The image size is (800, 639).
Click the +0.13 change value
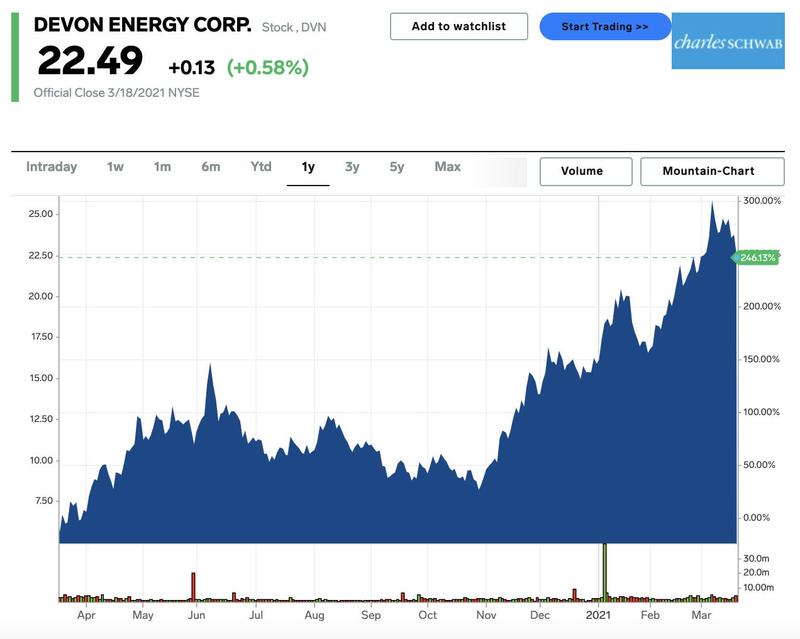(x=191, y=68)
